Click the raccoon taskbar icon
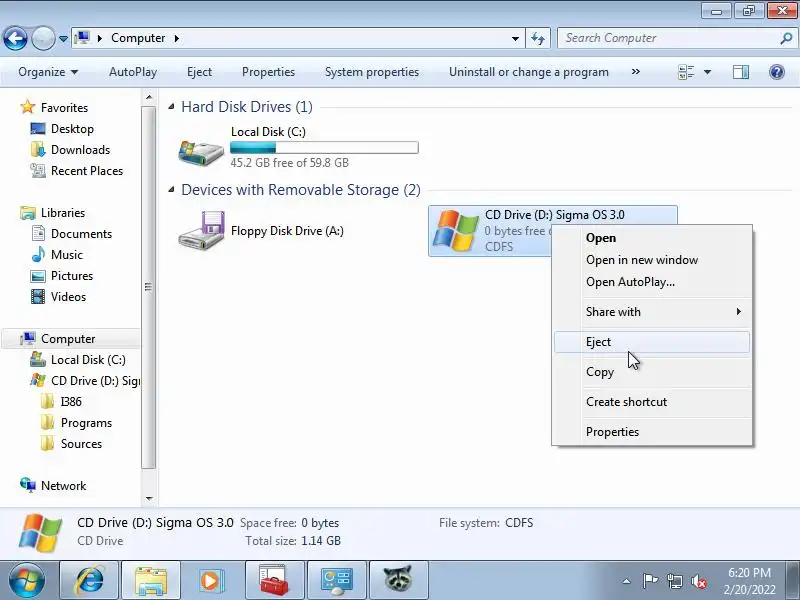Image resolution: width=800 pixels, height=600 pixels. pos(398,580)
